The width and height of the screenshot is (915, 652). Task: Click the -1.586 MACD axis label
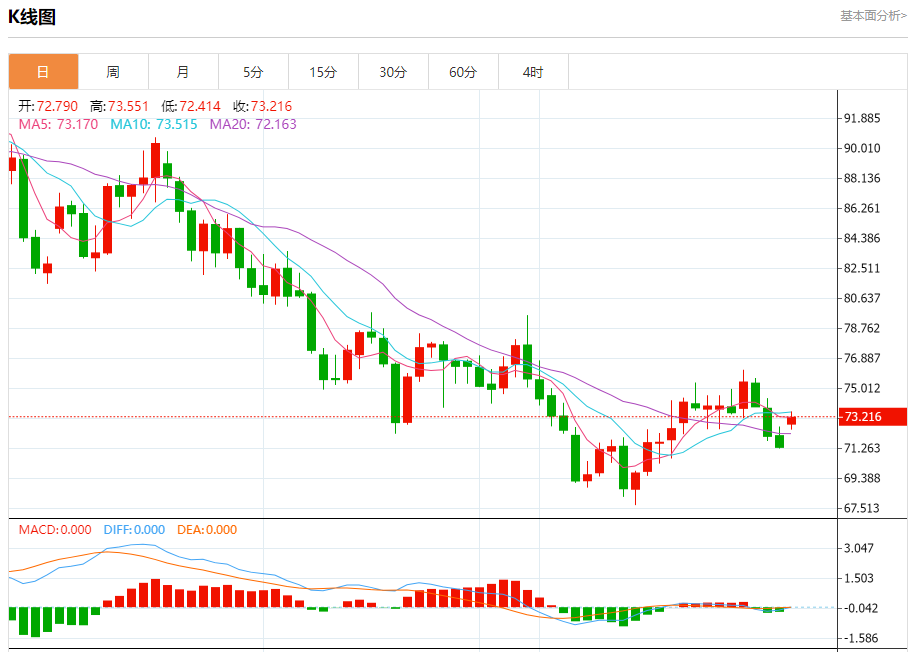click(859, 639)
